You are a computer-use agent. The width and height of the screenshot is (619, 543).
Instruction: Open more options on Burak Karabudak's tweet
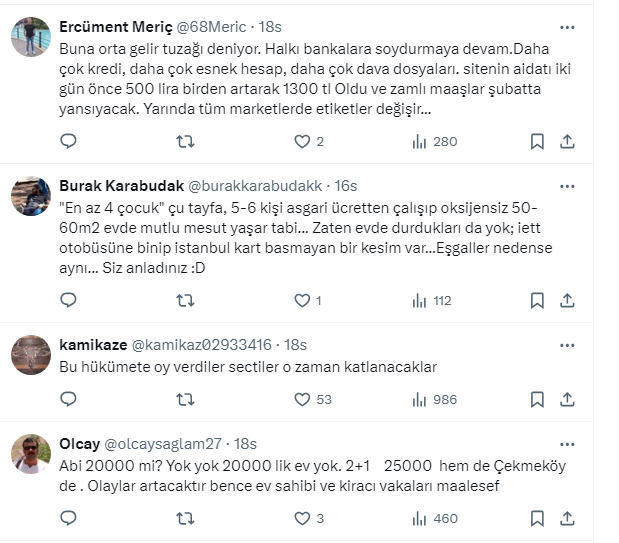(567, 186)
